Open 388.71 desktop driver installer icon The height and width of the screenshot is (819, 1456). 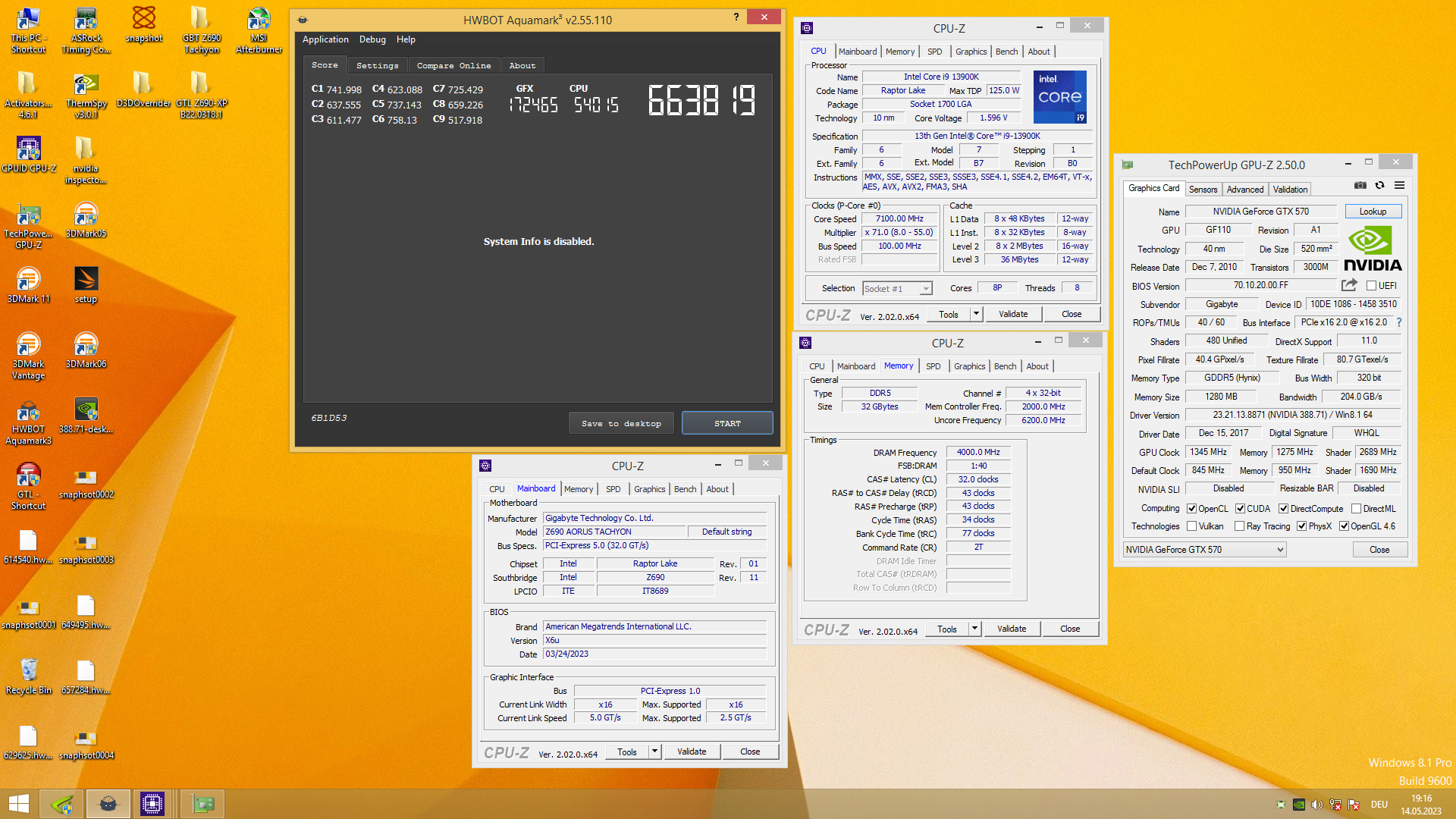(86, 416)
